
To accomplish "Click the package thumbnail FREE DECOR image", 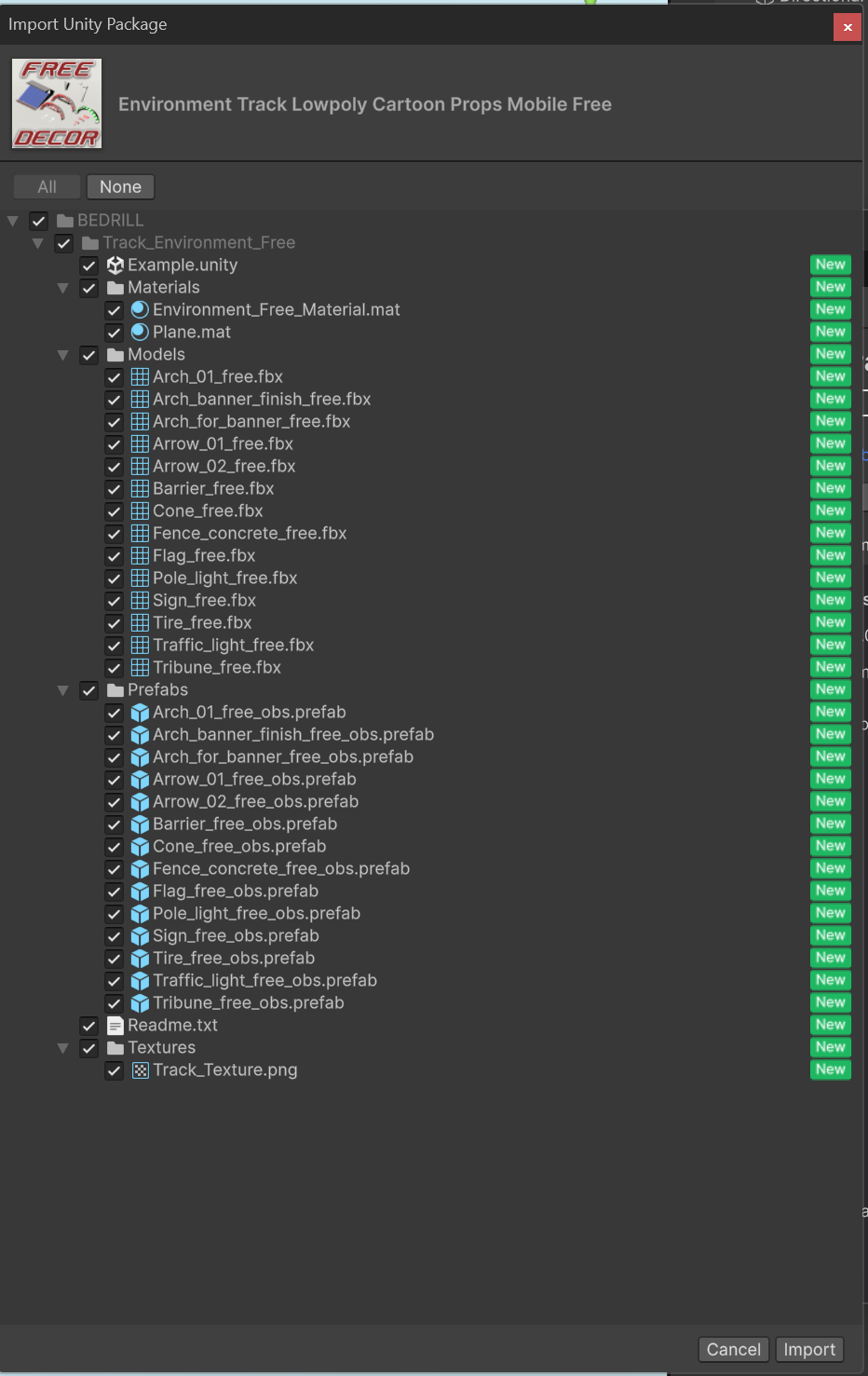I will [57, 103].
